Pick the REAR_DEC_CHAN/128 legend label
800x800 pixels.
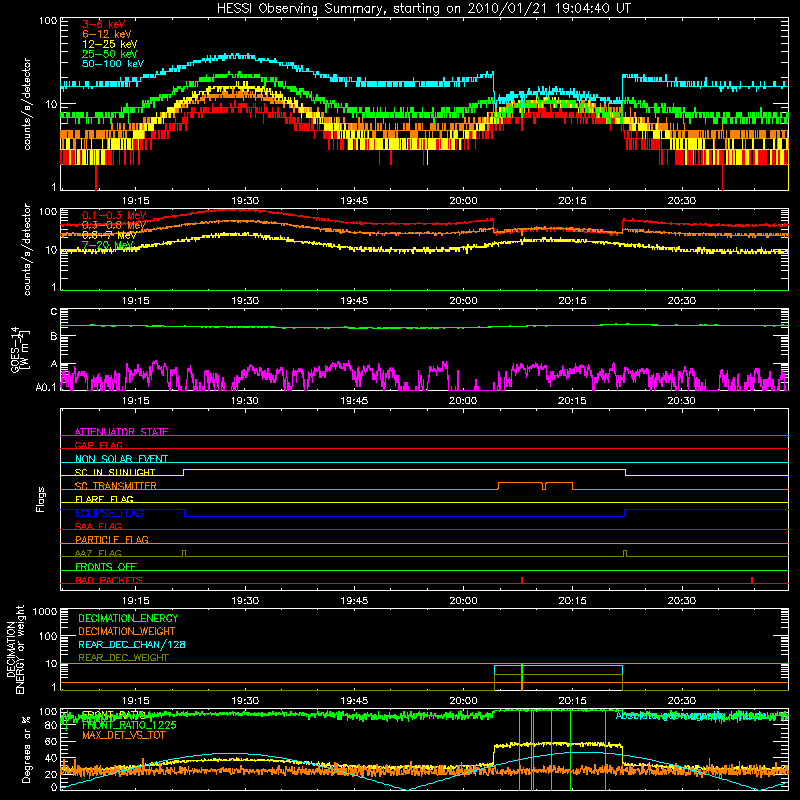pyautogui.click(x=132, y=644)
